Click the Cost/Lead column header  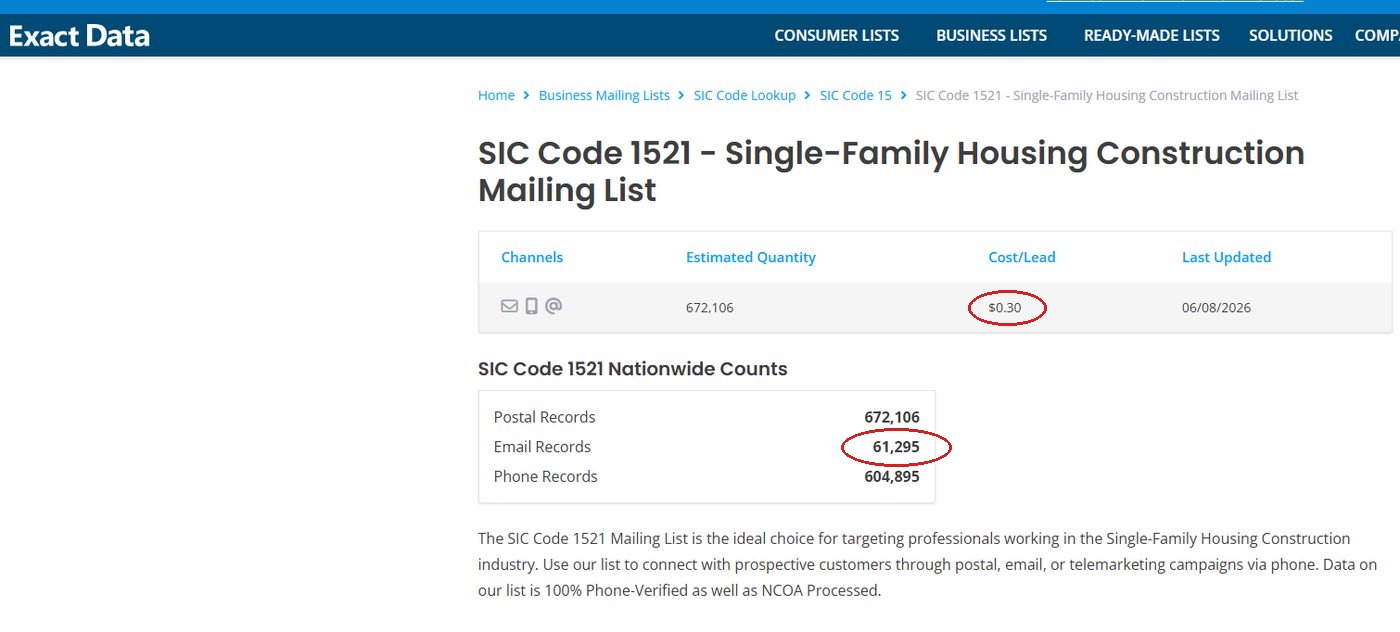pos(1022,257)
